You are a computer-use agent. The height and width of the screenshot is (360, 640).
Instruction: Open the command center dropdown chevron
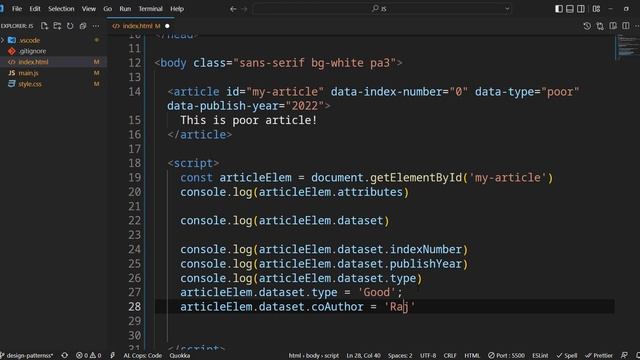tap(507, 9)
